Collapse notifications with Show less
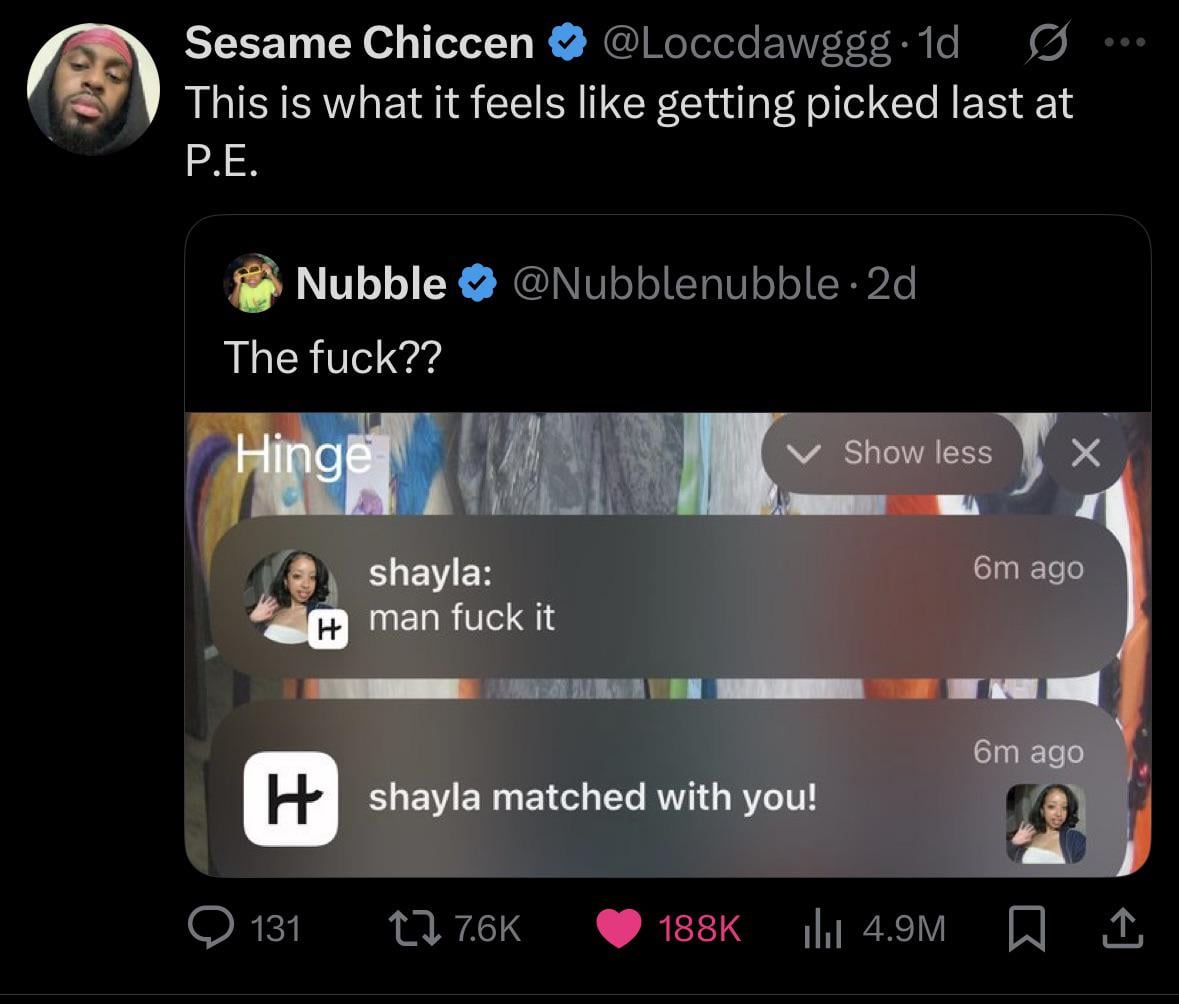1179x1004 pixels. point(892,453)
